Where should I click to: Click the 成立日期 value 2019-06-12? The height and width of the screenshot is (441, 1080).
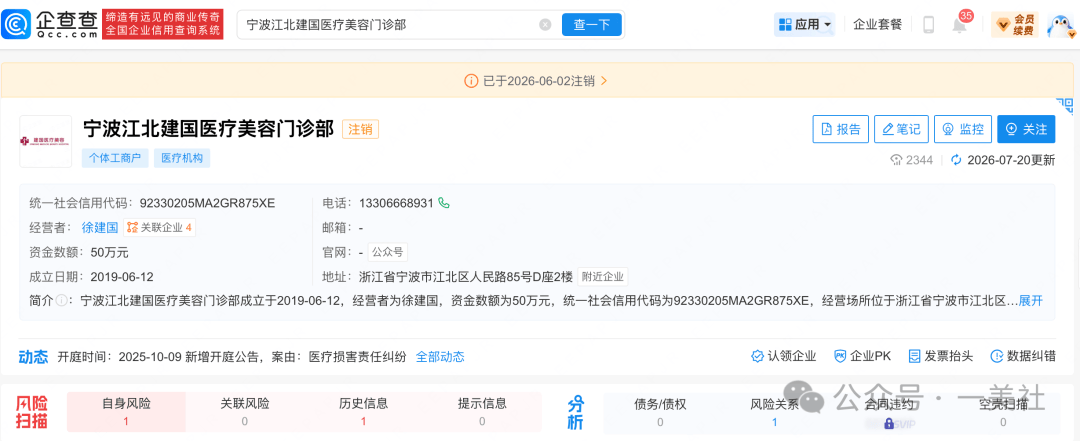point(122,277)
